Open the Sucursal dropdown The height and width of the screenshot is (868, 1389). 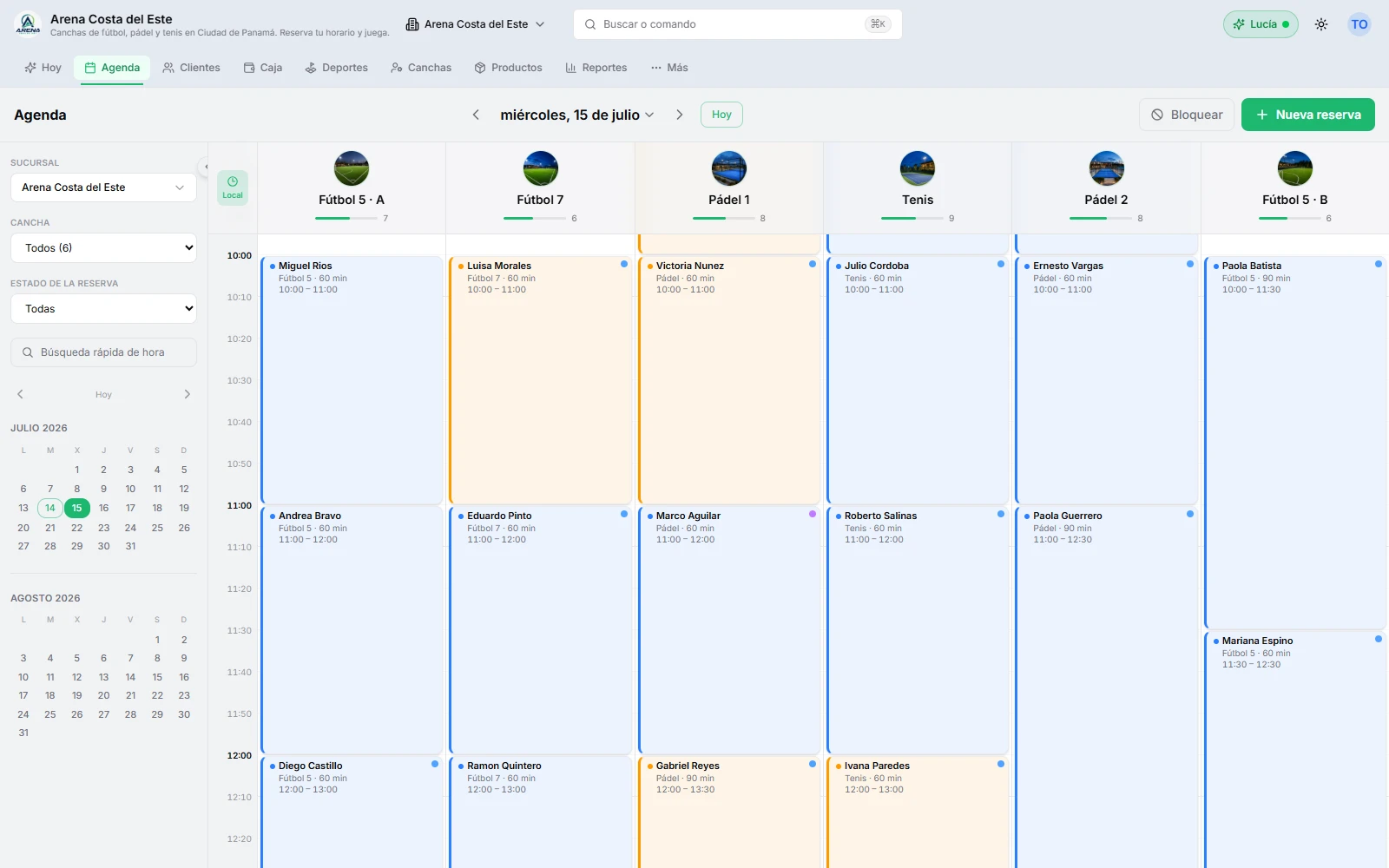point(103,187)
